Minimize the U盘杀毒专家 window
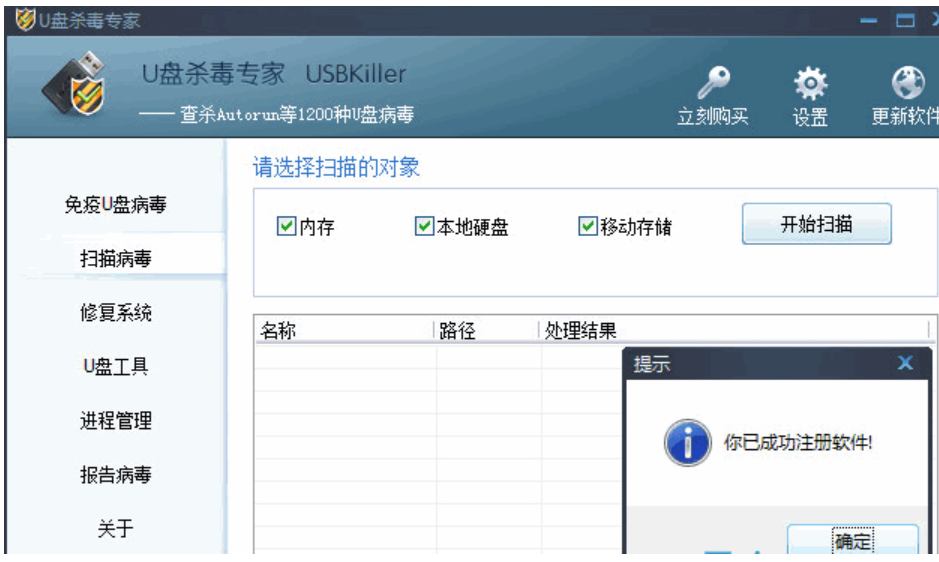The width and height of the screenshot is (939, 562). [868, 20]
